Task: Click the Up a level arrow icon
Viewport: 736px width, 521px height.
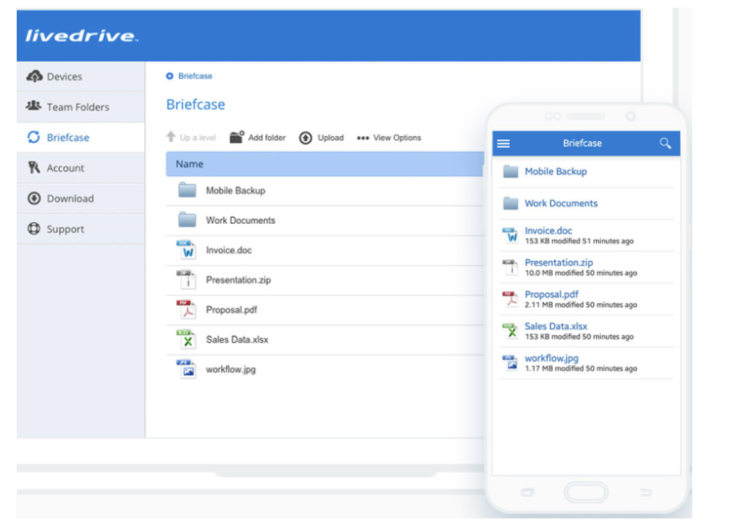Action: pyautogui.click(x=171, y=137)
